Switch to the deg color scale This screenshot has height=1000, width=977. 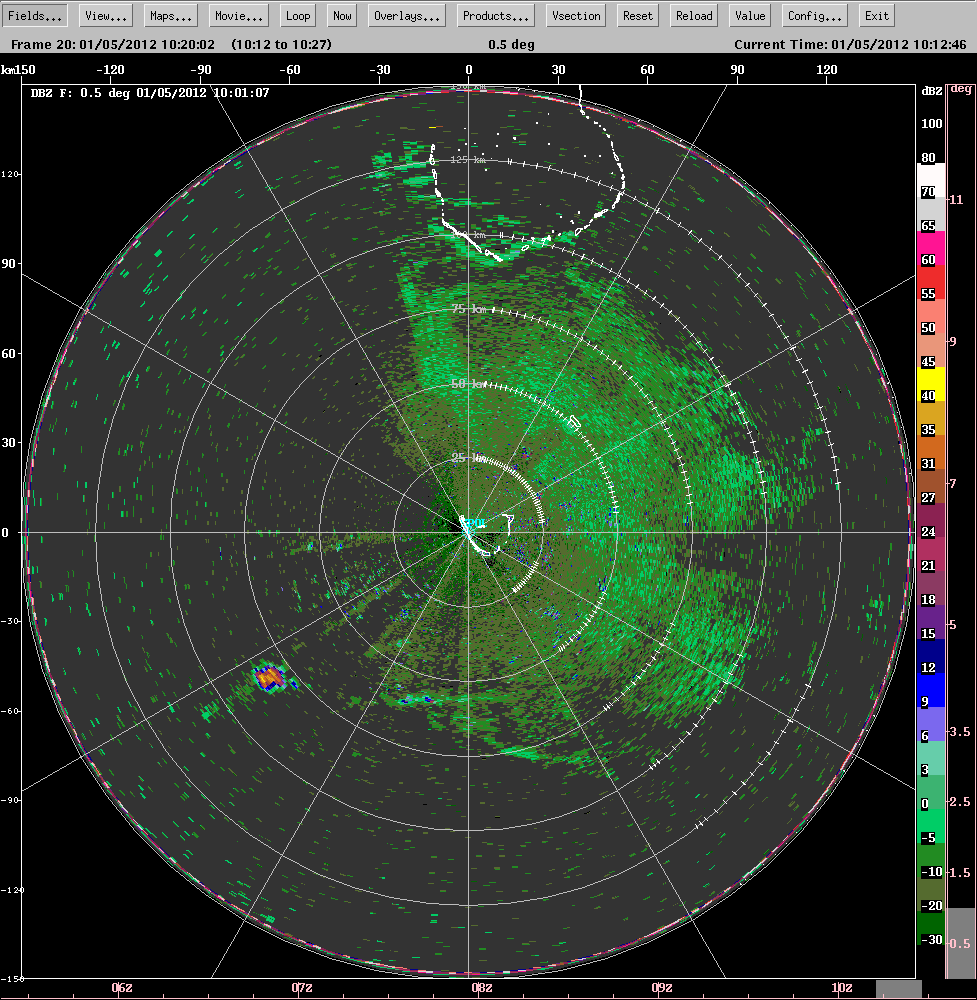pyautogui.click(x=964, y=90)
